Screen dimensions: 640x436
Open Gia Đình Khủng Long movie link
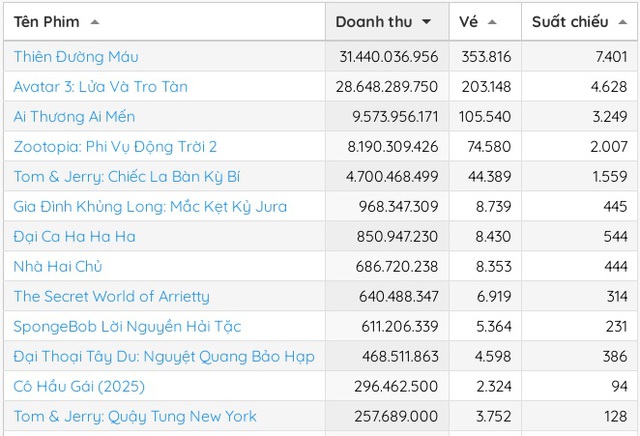pyautogui.click(x=150, y=207)
